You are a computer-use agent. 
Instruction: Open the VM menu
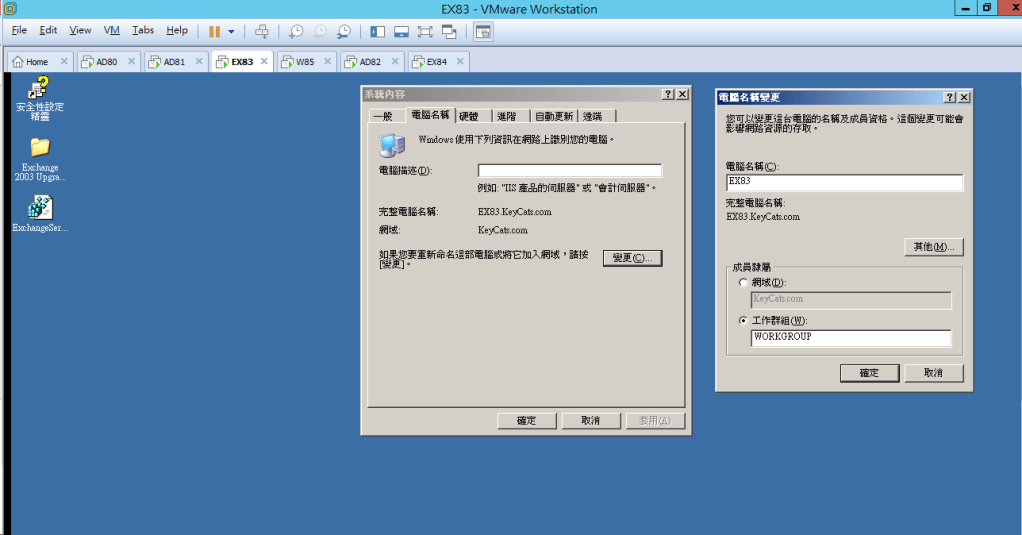tap(112, 31)
